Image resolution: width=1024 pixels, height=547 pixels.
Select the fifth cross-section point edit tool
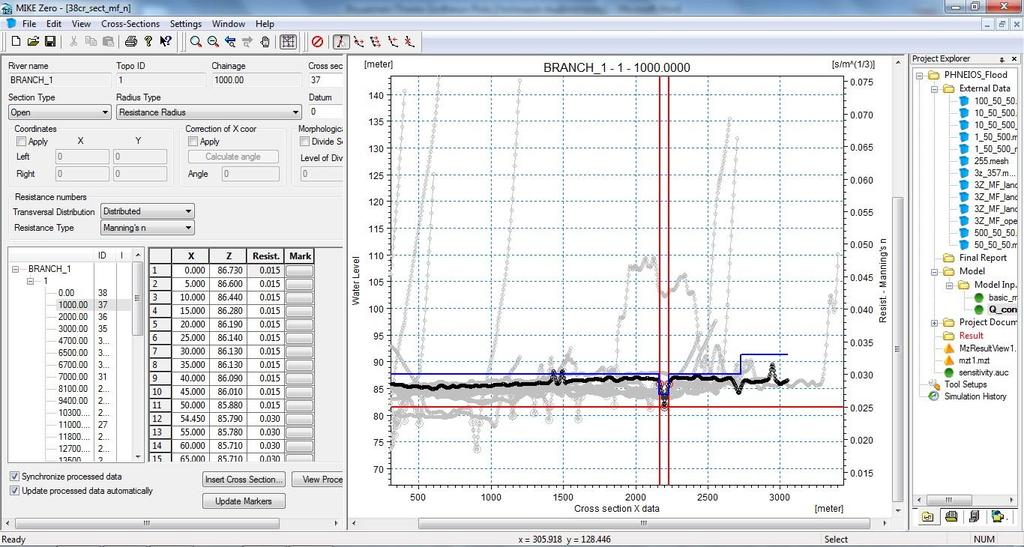click(409, 42)
